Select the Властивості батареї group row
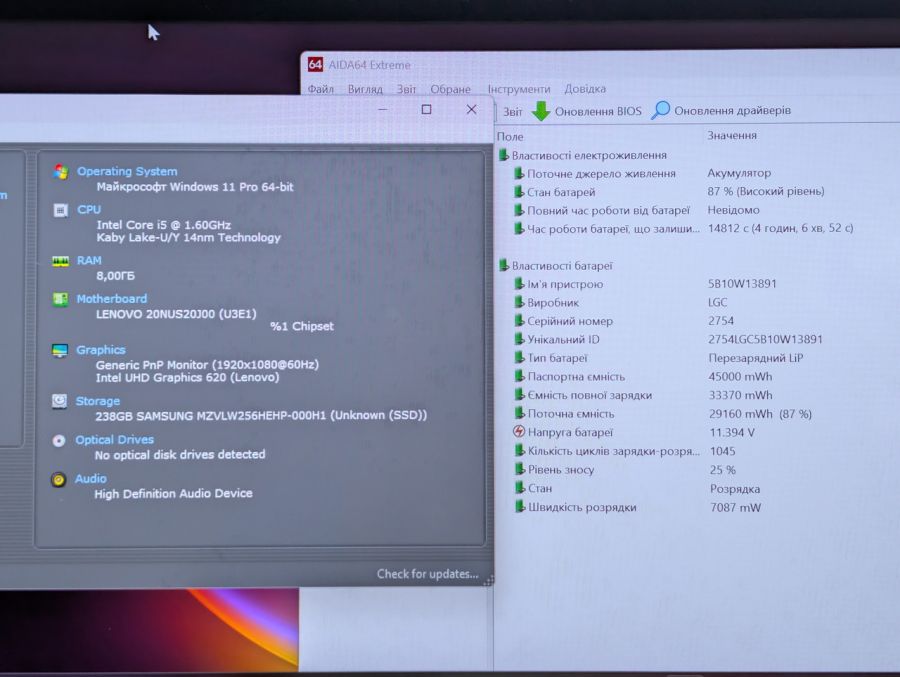This screenshot has width=900, height=677. (556, 266)
